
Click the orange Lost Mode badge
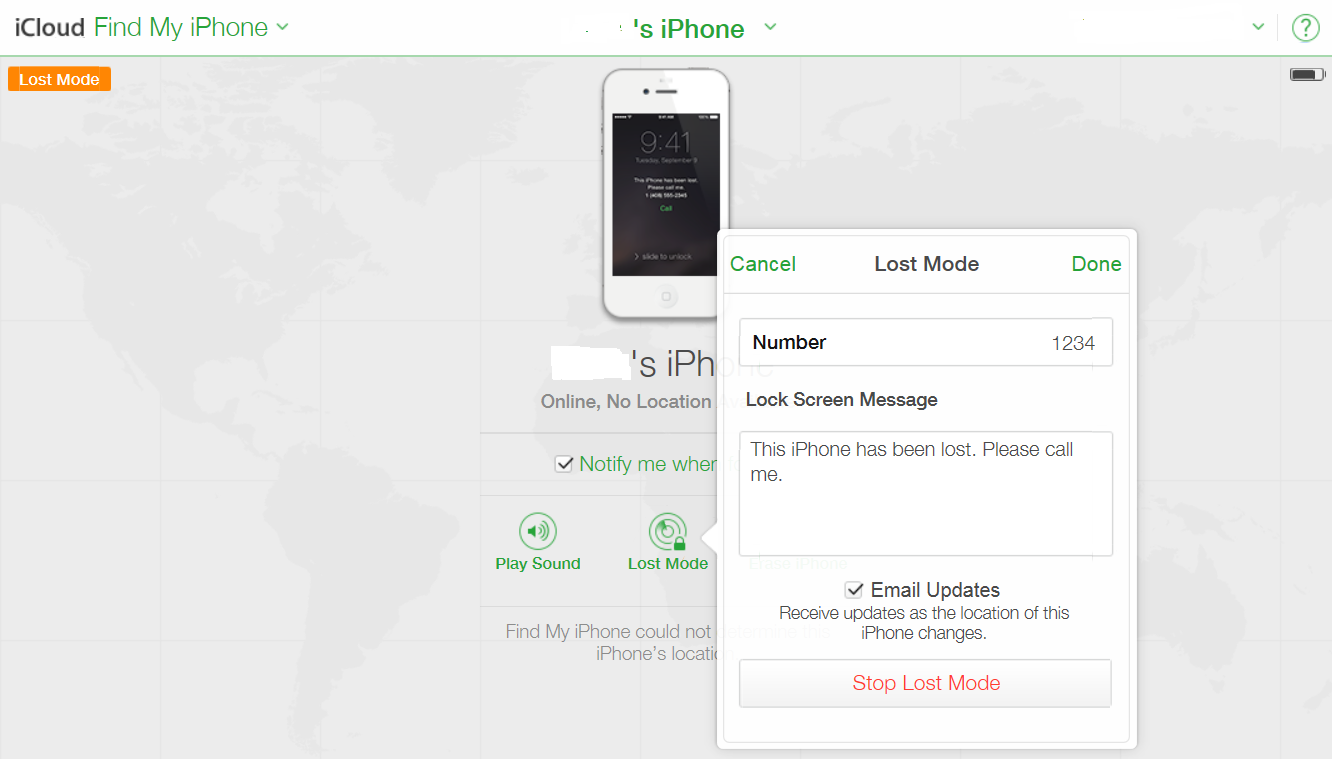pyautogui.click(x=59, y=79)
